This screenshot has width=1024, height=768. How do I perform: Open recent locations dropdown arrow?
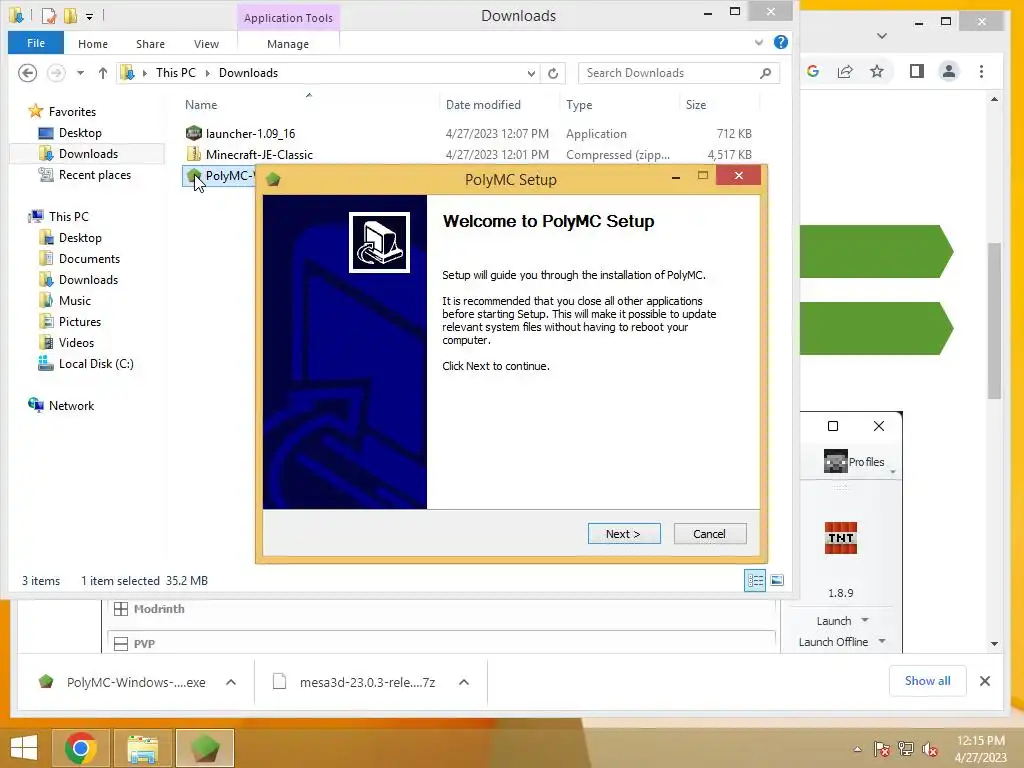[x=80, y=73]
